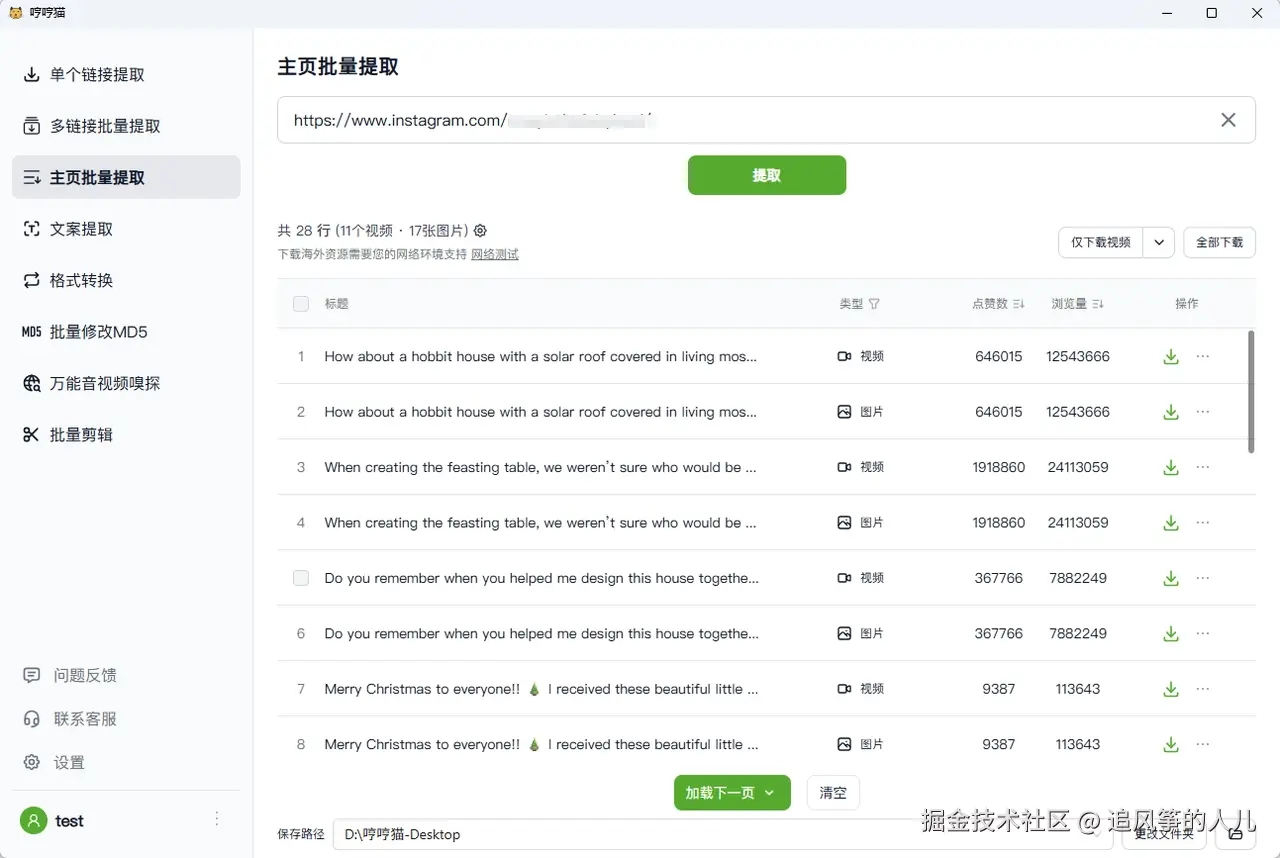This screenshot has height=858, width=1280.
Task: Open more options for row 3
Action: pos(1203,468)
